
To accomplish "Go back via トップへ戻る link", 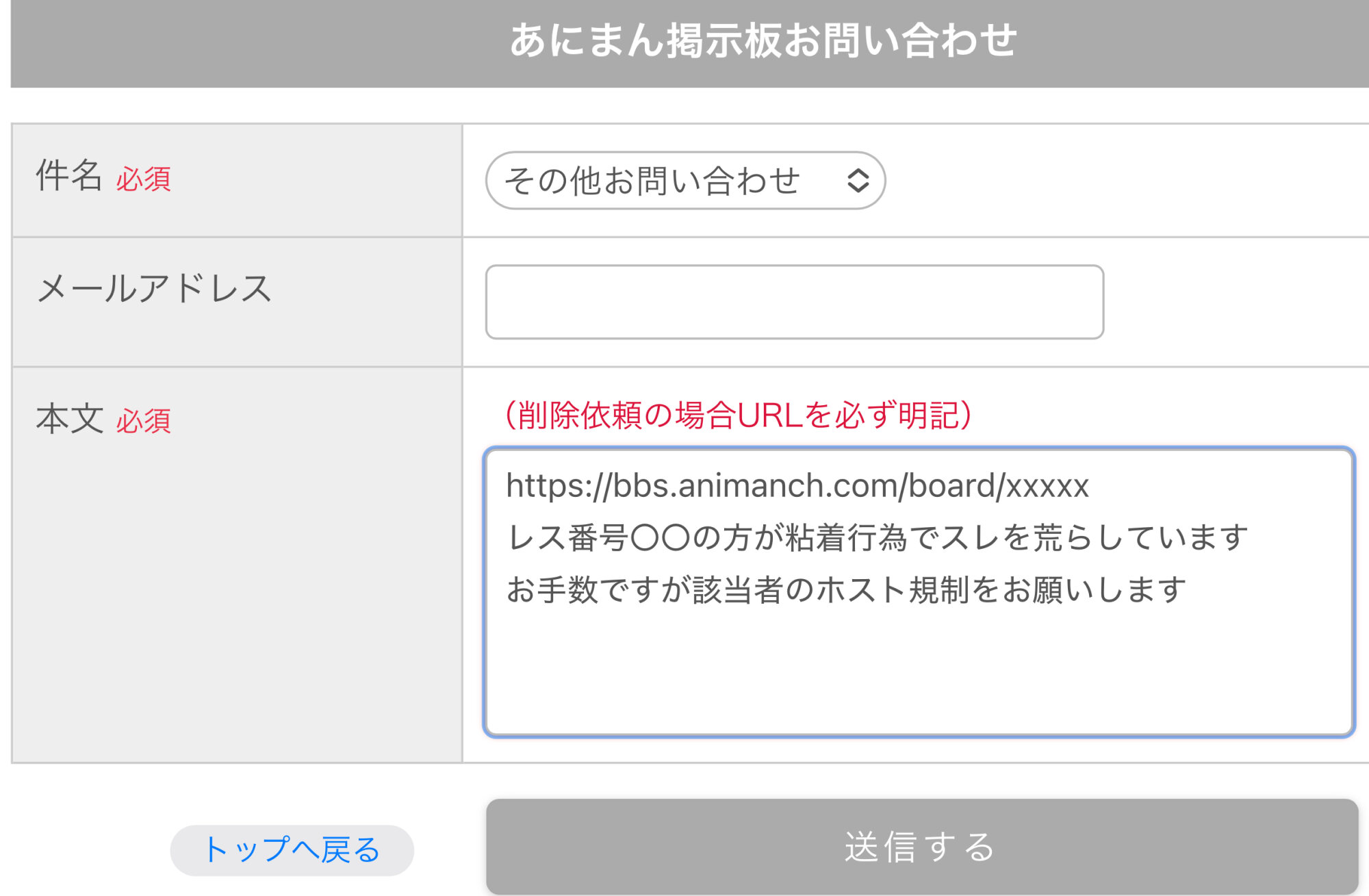I will tap(292, 850).
